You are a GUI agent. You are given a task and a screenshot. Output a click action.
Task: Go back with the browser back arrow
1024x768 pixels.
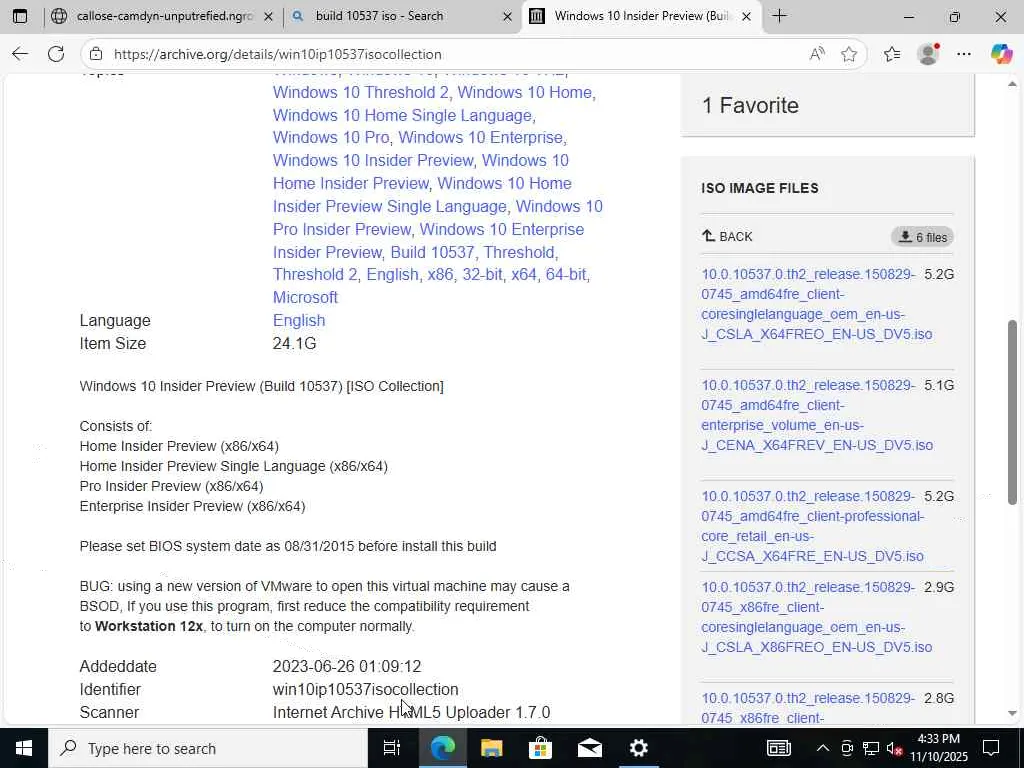[20, 54]
